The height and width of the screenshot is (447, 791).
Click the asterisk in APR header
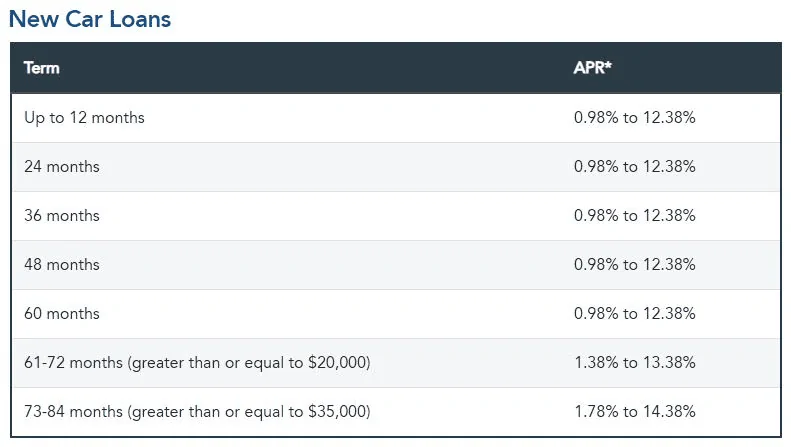pyautogui.click(x=607, y=64)
